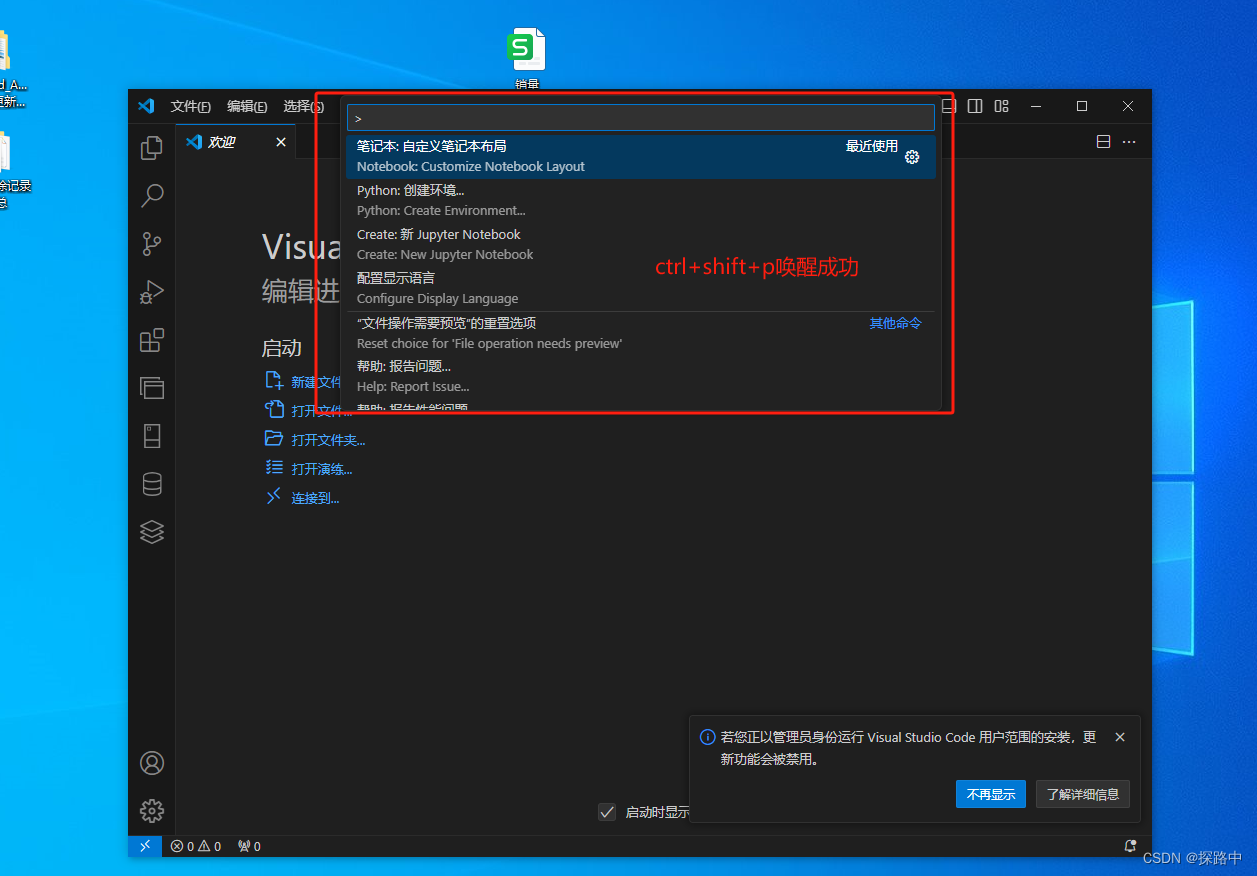Split the editor with split editor icon

pos(1104,142)
